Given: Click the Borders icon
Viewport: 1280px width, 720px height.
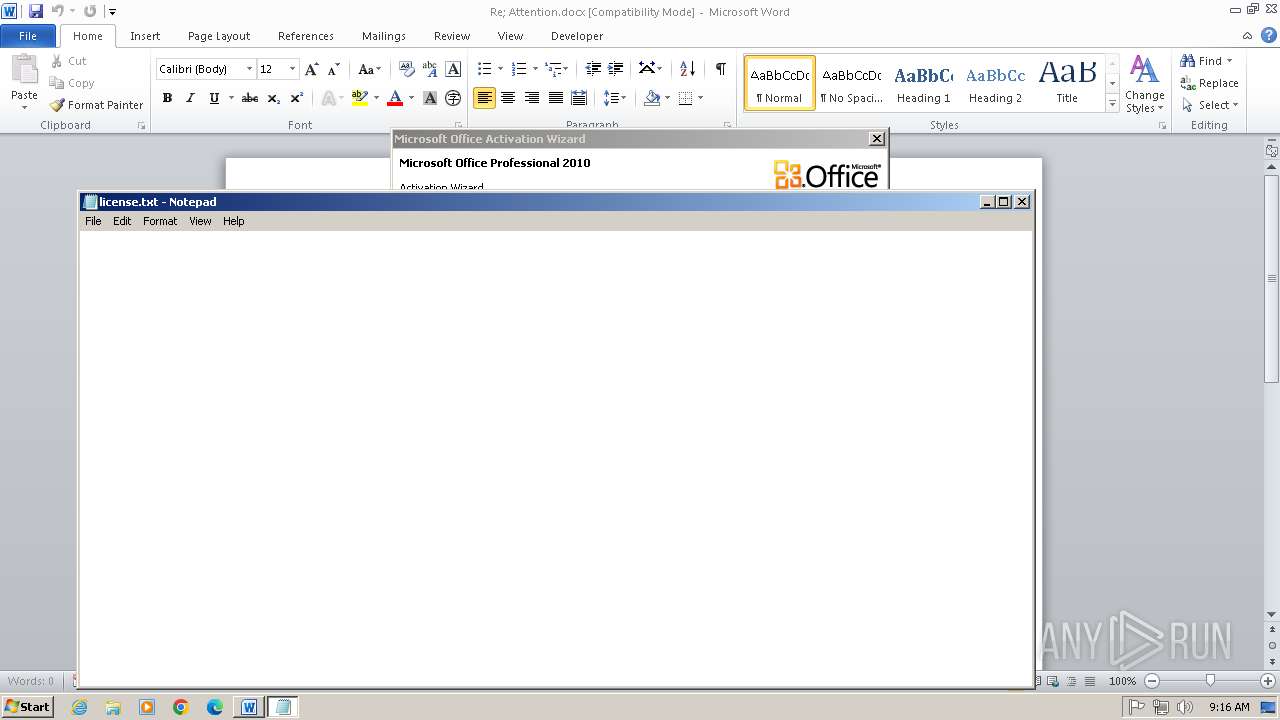Looking at the screenshot, I should 685,98.
